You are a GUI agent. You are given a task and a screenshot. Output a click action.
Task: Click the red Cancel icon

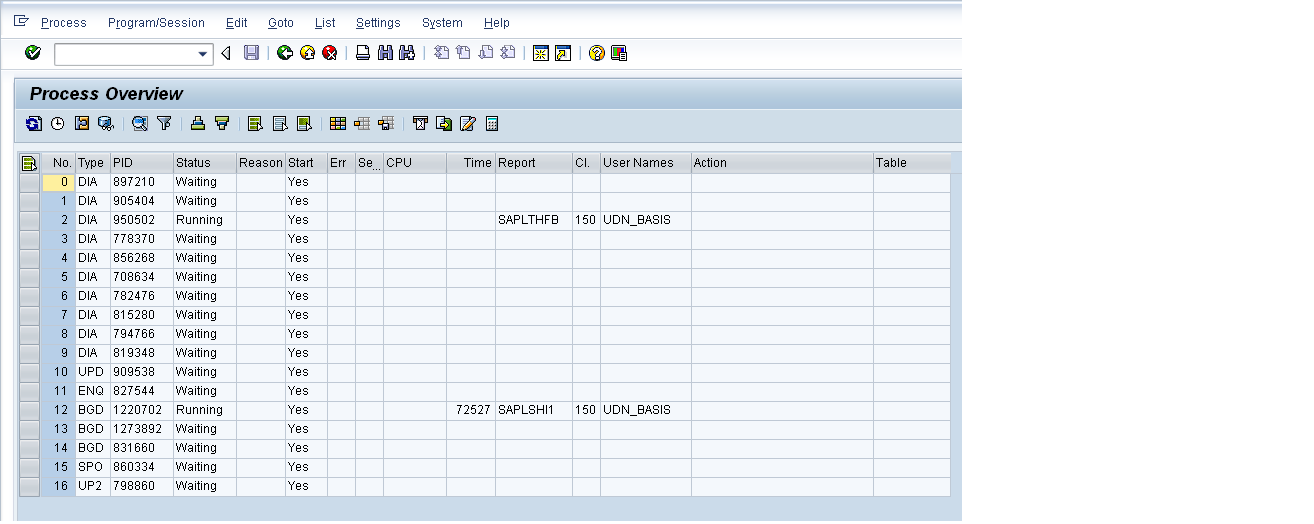point(329,53)
